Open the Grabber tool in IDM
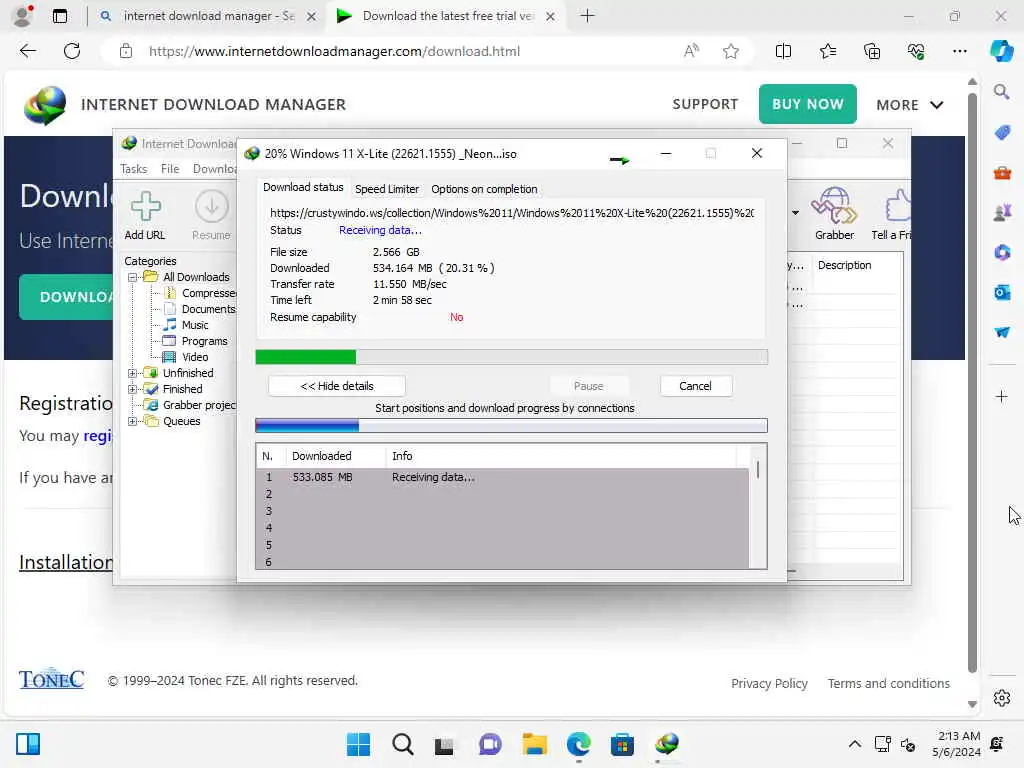 tap(834, 206)
